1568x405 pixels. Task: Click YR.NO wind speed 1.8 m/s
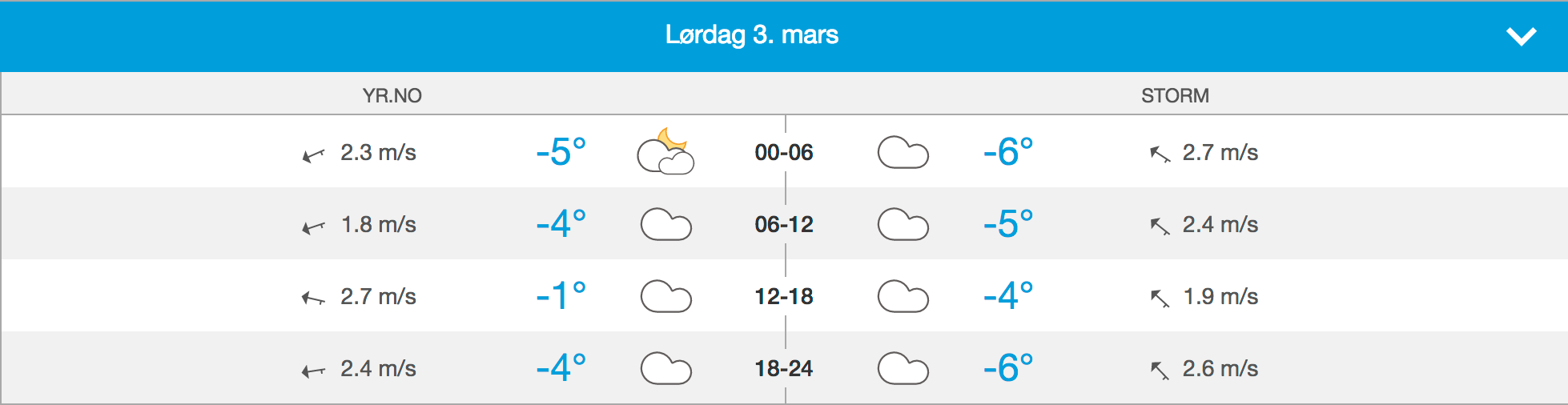[x=379, y=225]
